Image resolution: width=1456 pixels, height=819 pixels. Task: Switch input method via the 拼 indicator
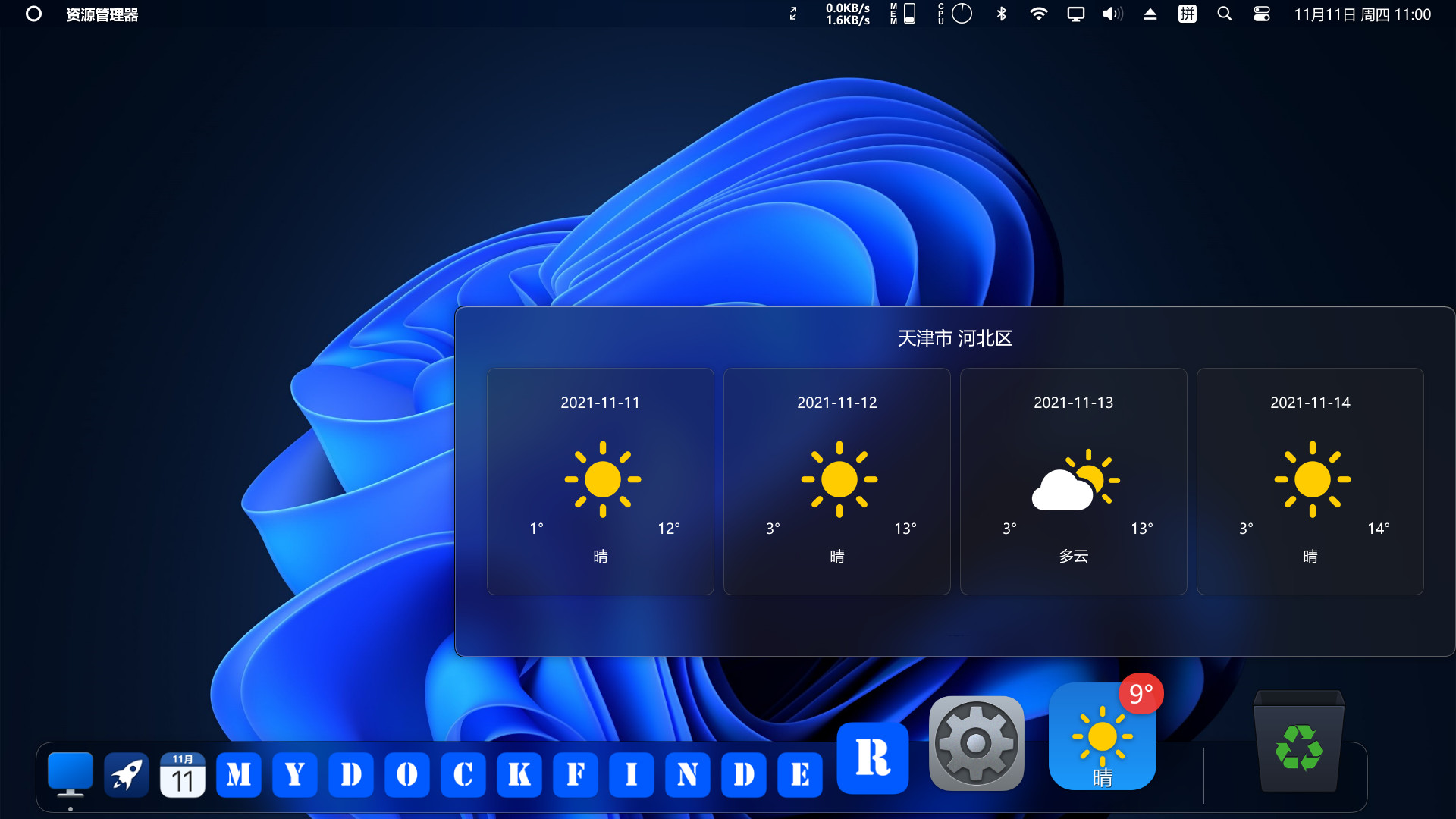pyautogui.click(x=1187, y=14)
